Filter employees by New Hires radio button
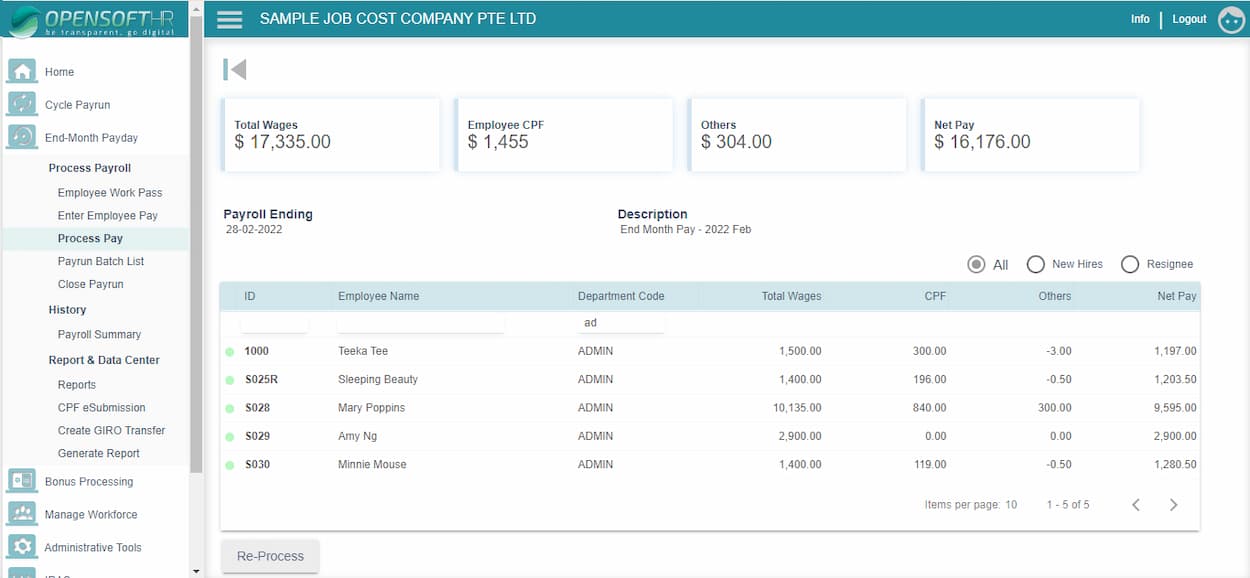This screenshot has height=578, width=1250. point(1036,264)
